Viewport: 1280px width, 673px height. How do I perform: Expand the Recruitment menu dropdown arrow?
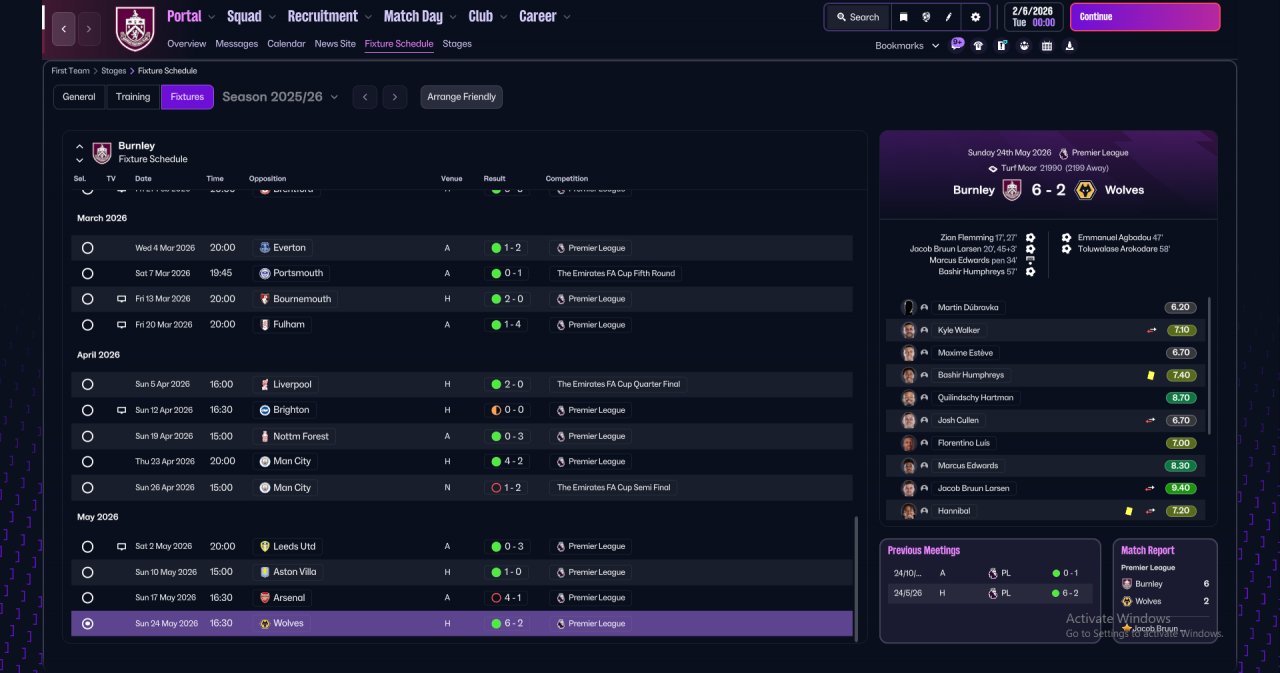[x=368, y=17]
